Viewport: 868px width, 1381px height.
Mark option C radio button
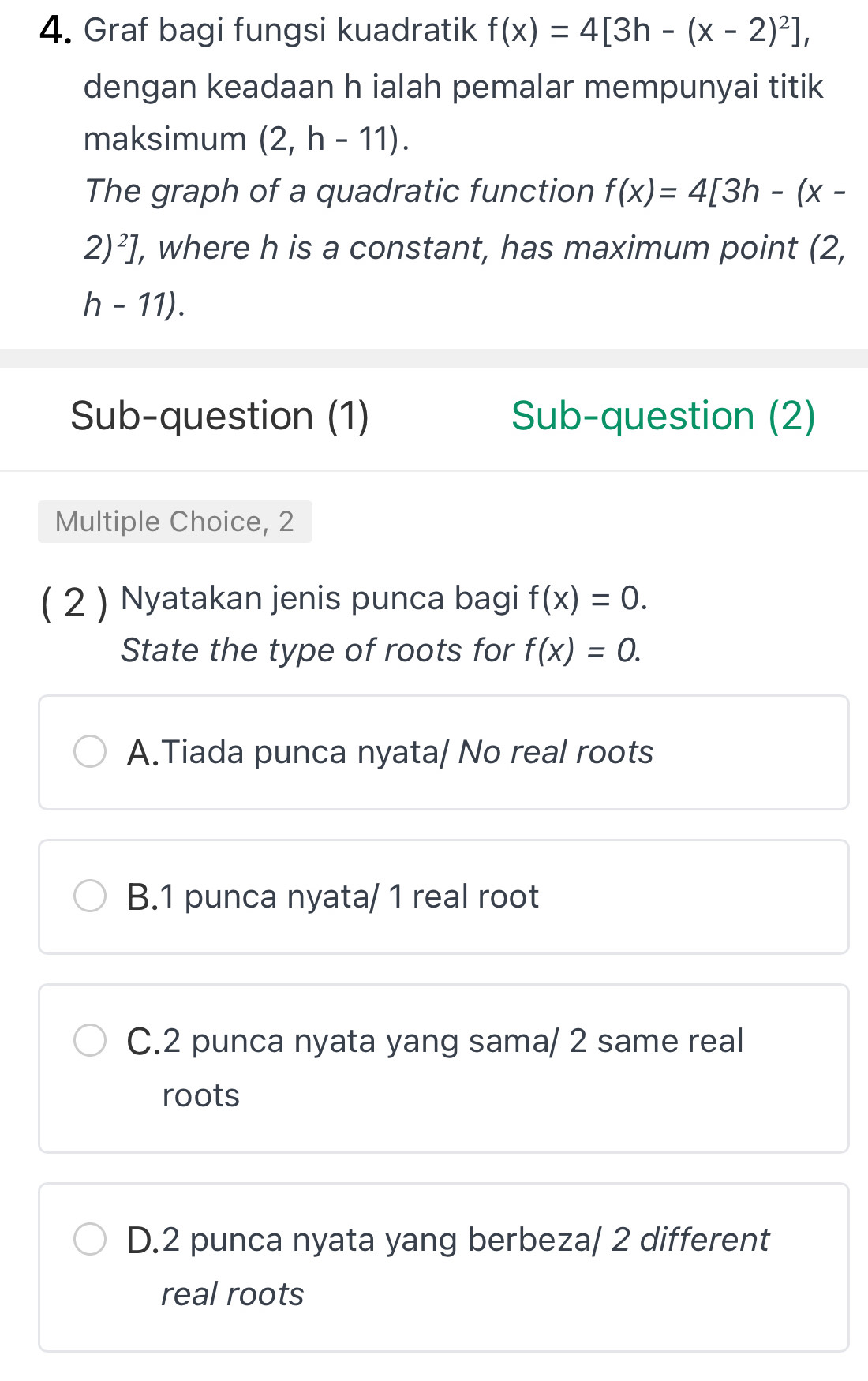coord(90,1040)
